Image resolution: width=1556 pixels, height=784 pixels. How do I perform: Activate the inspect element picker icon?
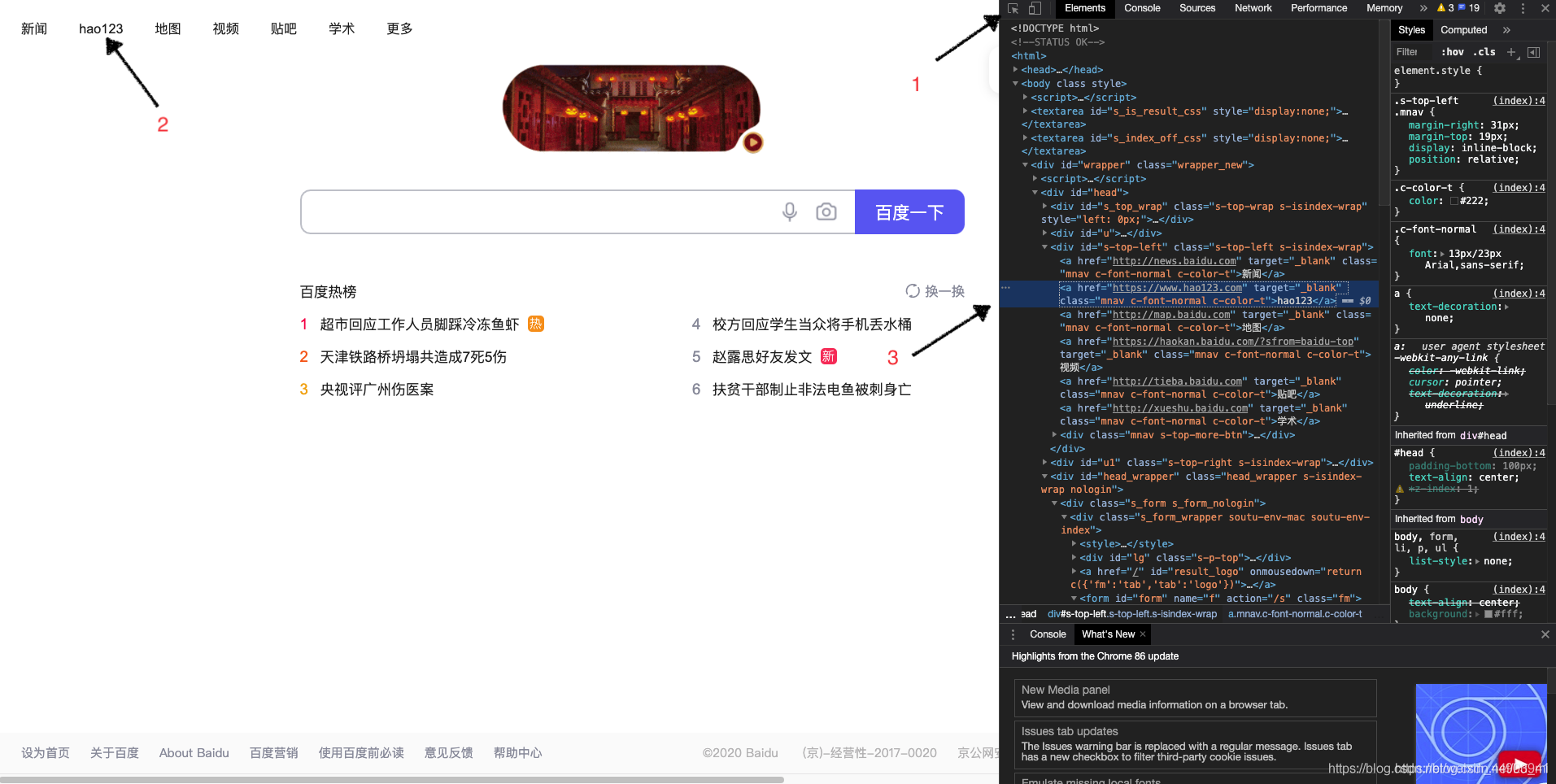click(x=1013, y=8)
